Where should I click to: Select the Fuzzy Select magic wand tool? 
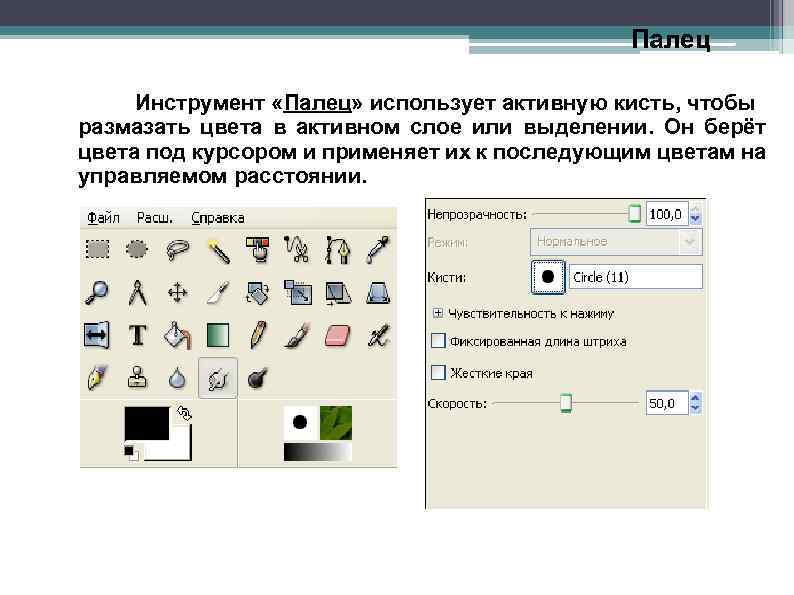[x=218, y=250]
